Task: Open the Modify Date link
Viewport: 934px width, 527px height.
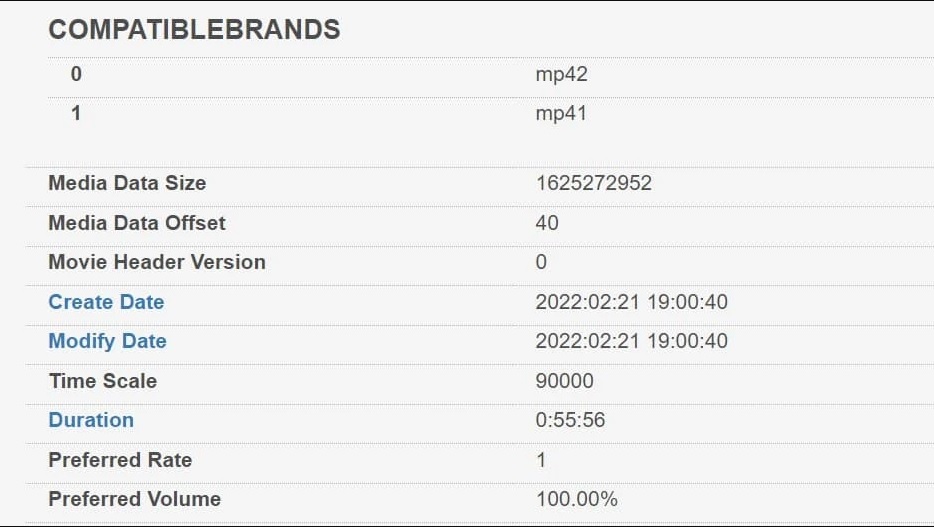Action: click(x=107, y=341)
